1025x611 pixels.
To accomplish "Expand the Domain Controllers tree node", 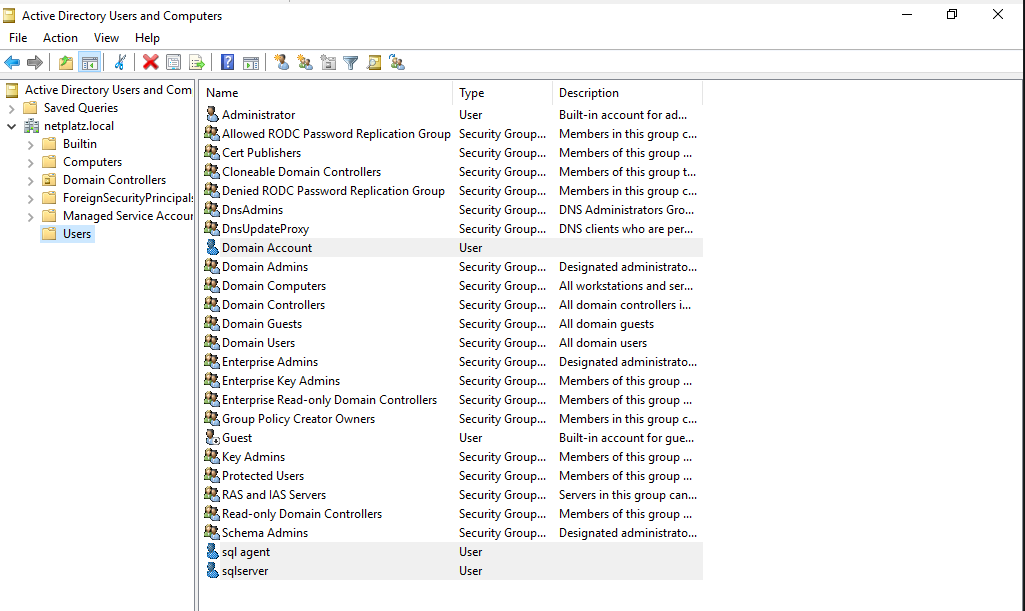I will click(30, 180).
